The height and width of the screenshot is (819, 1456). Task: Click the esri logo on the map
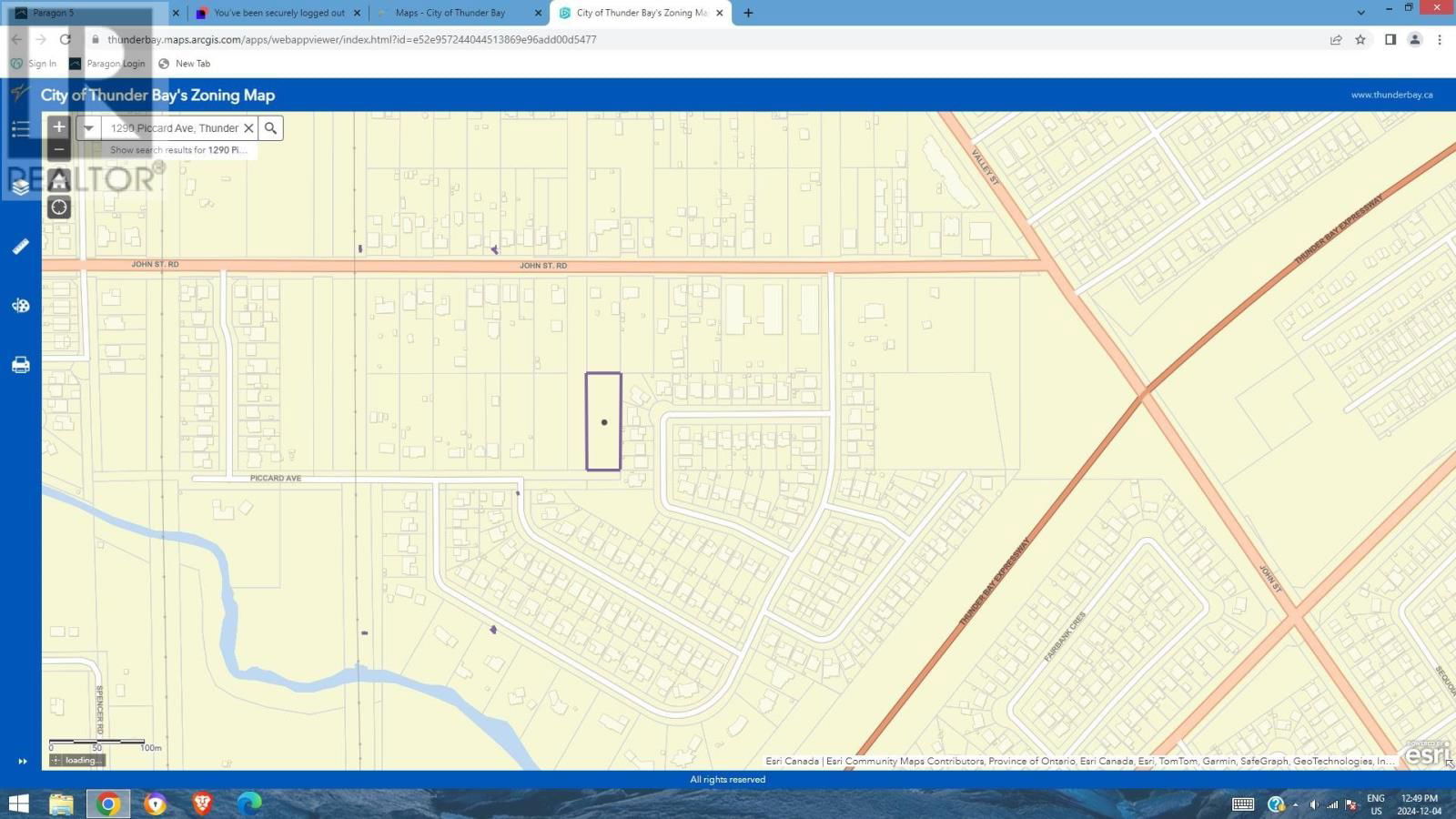coord(1426,753)
